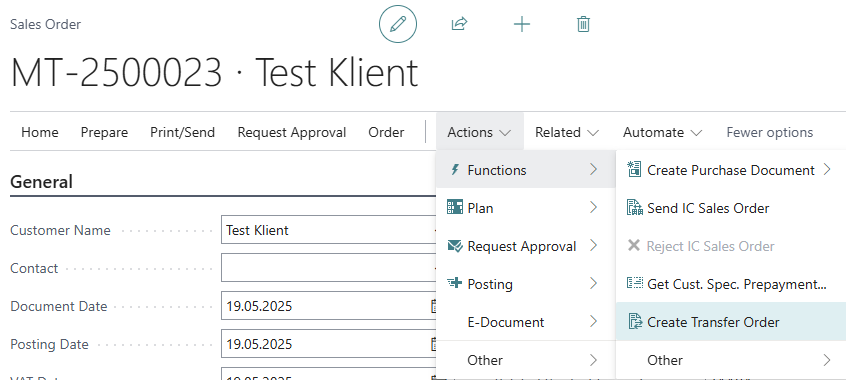
Task: Click the share icon at top
Action: click(459, 24)
